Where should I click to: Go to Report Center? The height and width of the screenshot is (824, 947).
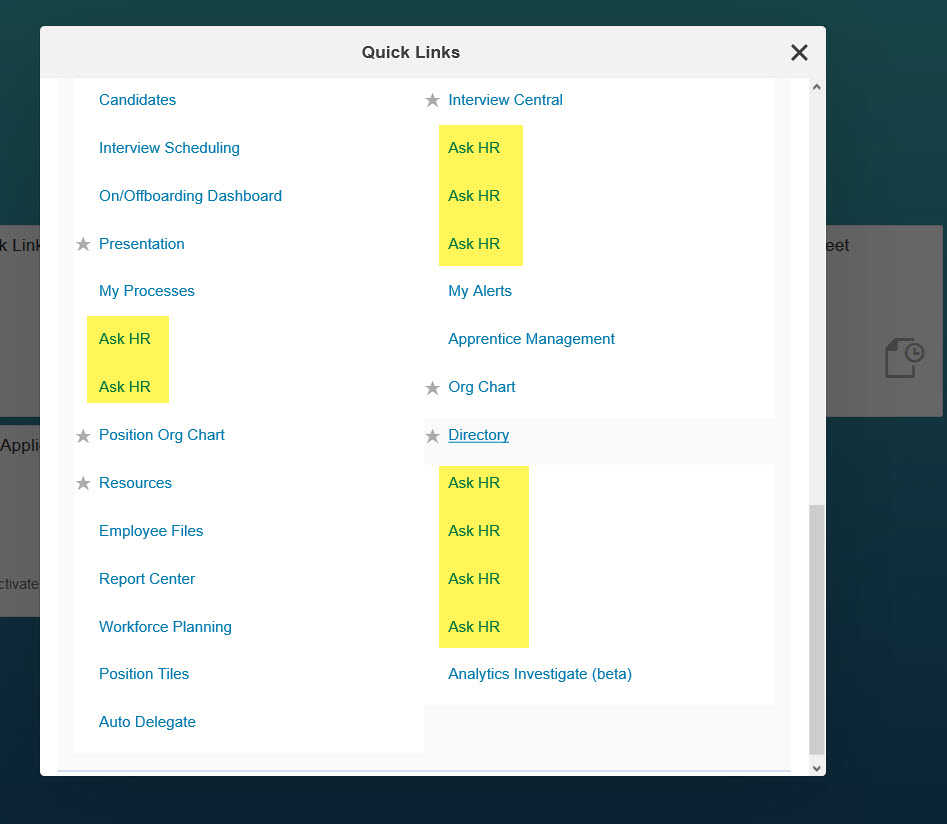[x=147, y=579]
